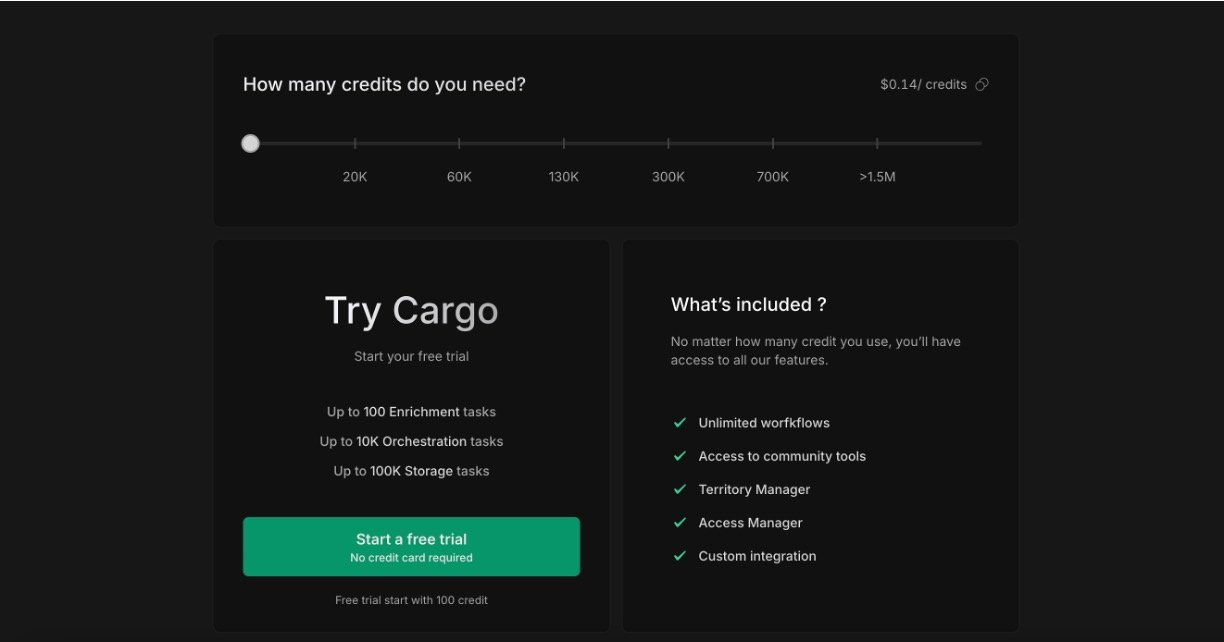Viewport: 1224px width, 642px height.
Task: Select the 60K mark on slider
Action: point(459,144)
